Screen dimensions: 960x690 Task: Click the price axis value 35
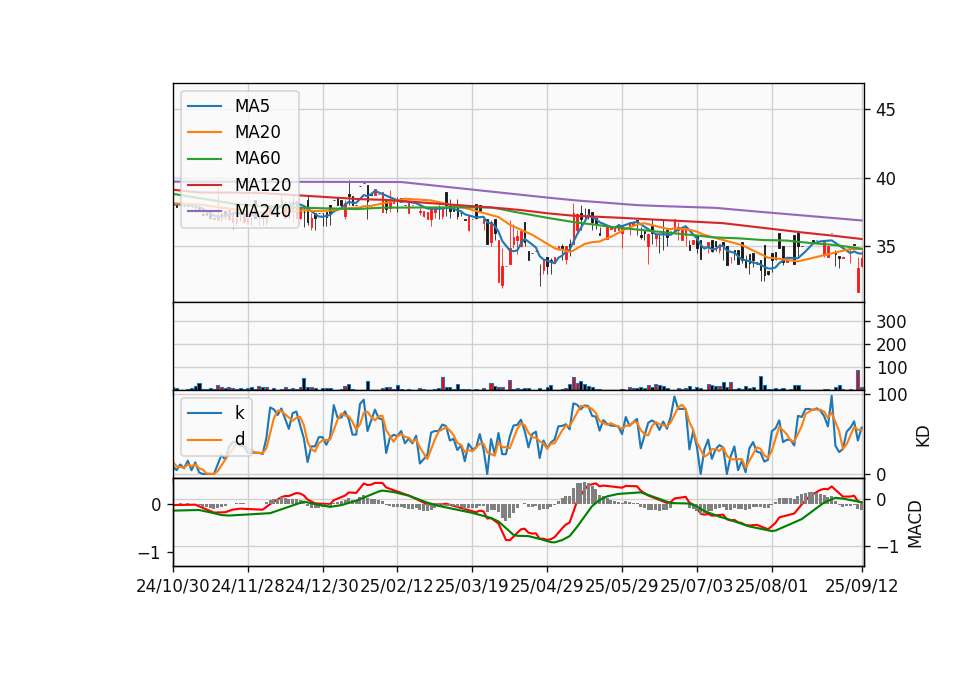click(x=885, y=247)
